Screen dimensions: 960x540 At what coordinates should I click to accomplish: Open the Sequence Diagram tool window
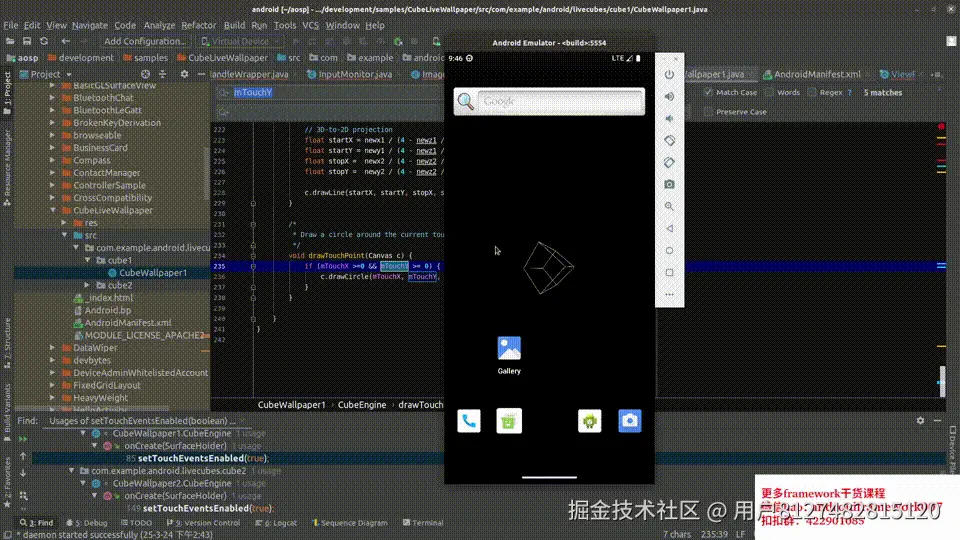[x=350, y=523]
